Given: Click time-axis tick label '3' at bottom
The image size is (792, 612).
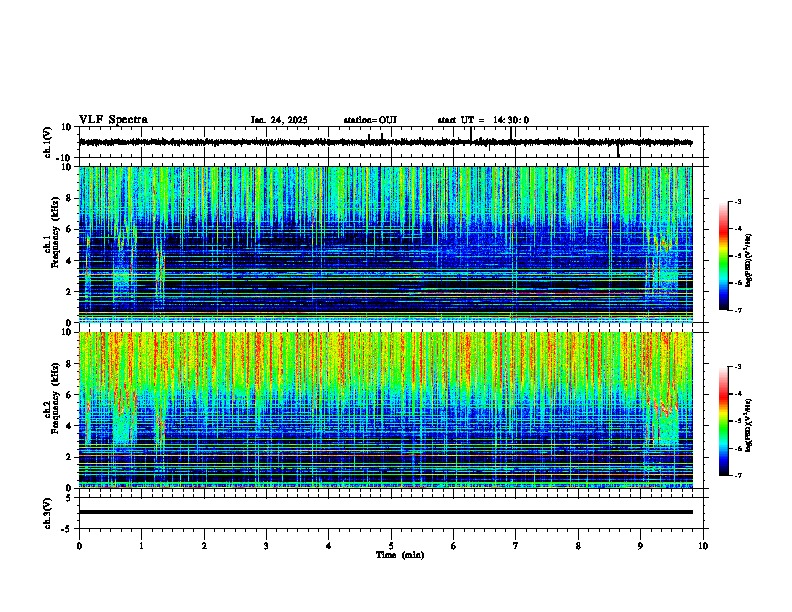Looking at the screenshot, I should [266, 546].
